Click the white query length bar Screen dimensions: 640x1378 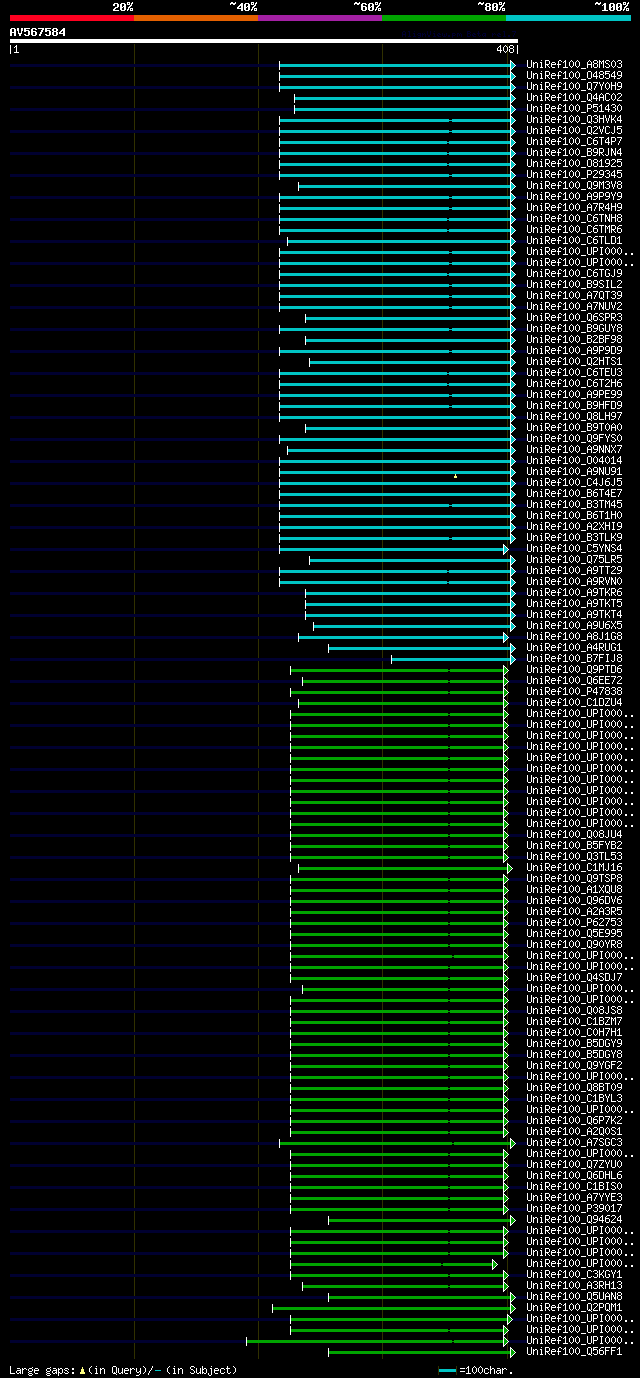(263, 41)
